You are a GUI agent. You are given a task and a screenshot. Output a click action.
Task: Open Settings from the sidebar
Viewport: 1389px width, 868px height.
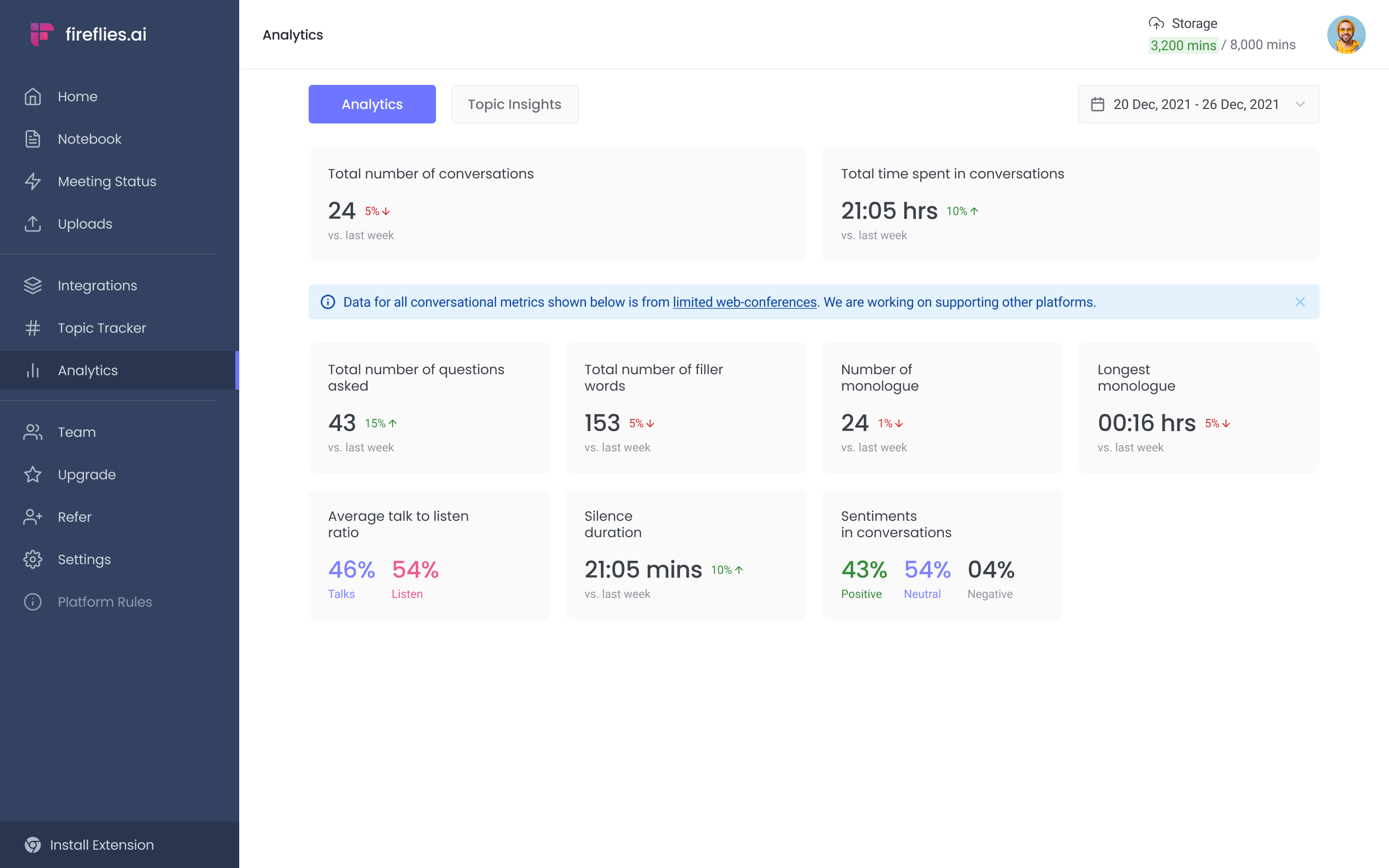click(x=84, y=559)
